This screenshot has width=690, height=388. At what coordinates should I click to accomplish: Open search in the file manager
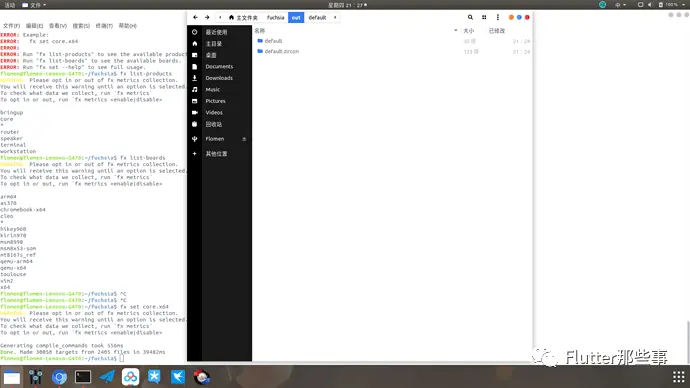470,17
